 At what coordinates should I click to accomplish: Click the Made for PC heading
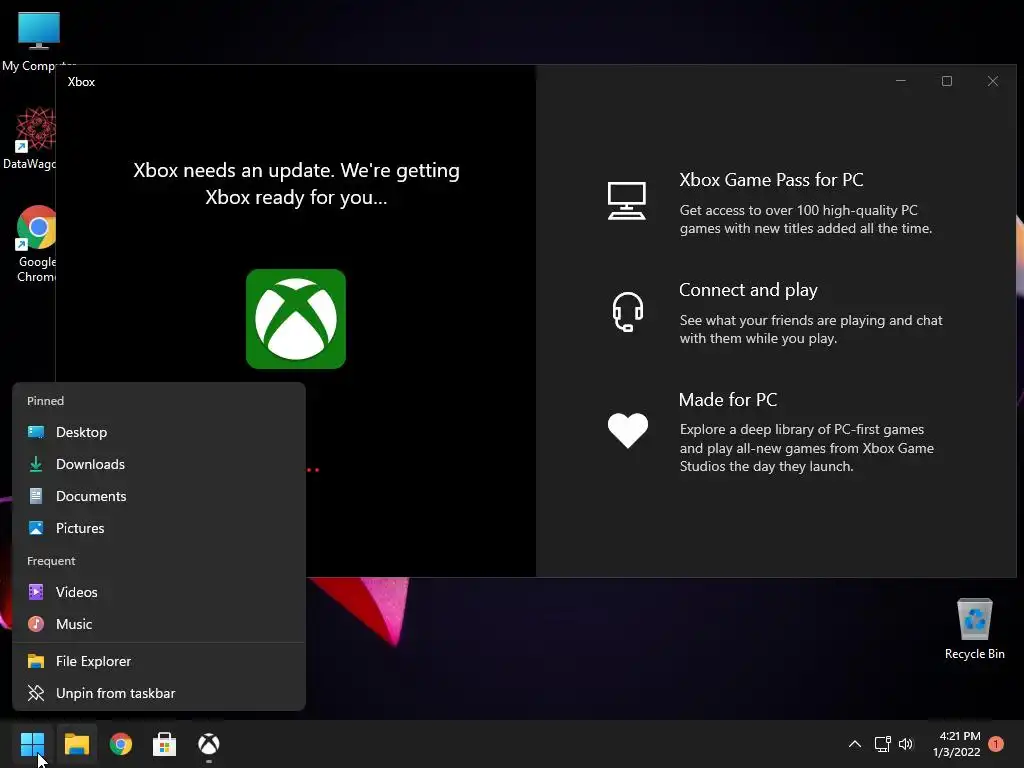[x=728, y=400]
